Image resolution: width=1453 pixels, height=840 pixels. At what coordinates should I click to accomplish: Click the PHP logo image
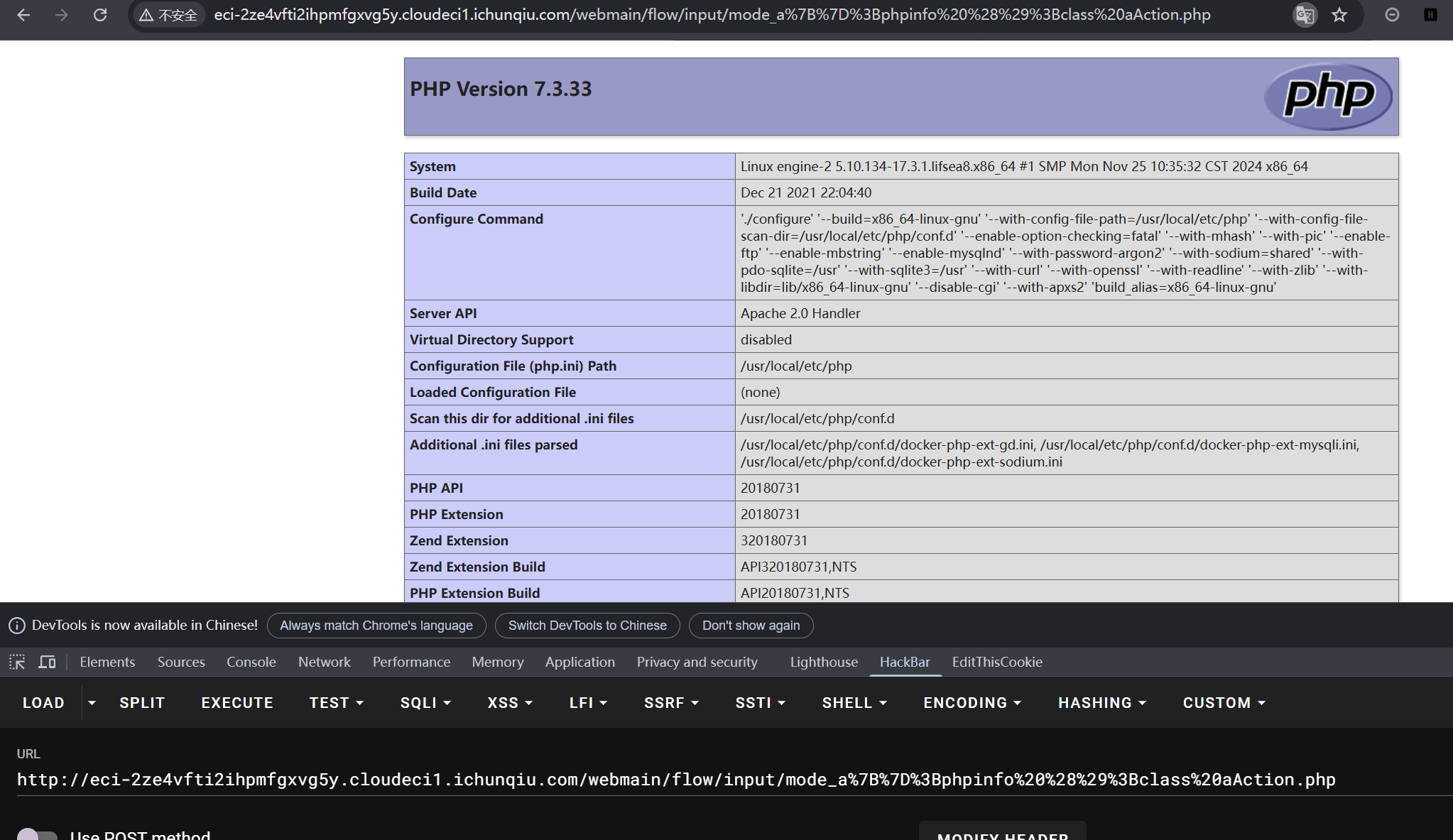click(x=1328, y=97)
